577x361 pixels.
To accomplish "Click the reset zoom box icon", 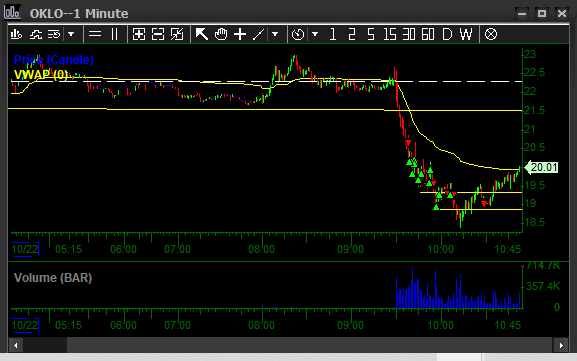I will (x=177, y=34).
